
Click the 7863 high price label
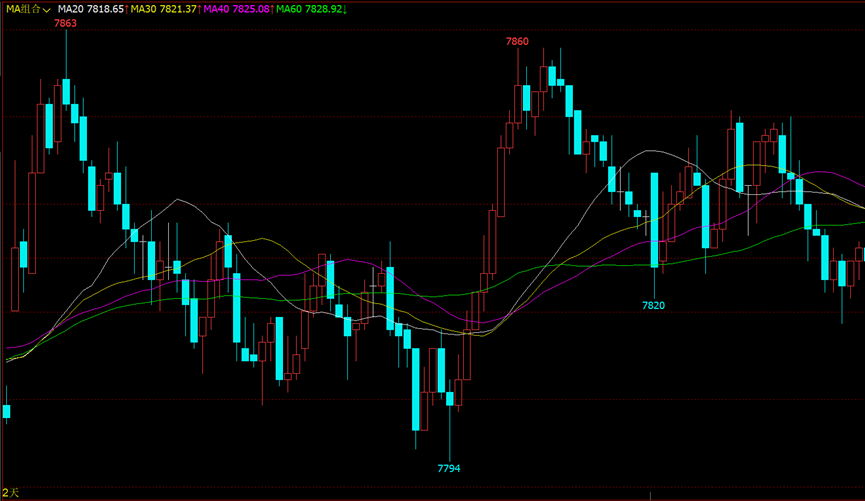pos(65,23)
